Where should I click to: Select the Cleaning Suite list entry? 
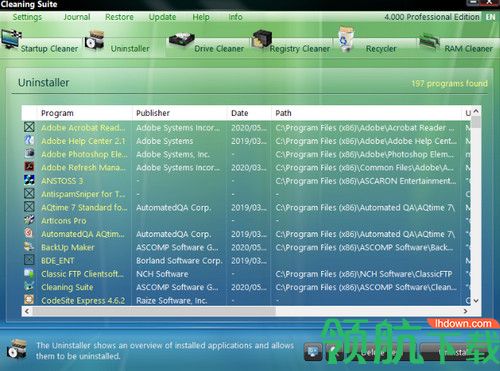pyautogui.click(x=67, y=287)
